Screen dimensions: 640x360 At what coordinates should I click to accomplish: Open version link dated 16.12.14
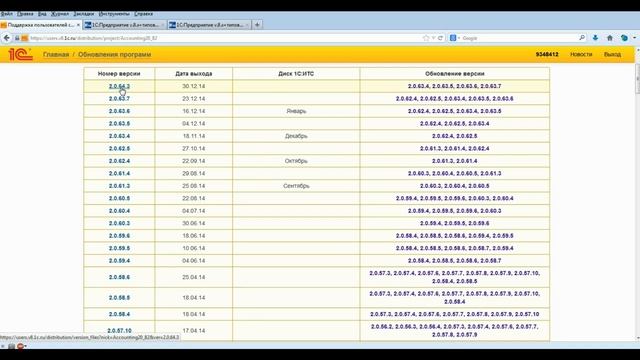(119, 111)
